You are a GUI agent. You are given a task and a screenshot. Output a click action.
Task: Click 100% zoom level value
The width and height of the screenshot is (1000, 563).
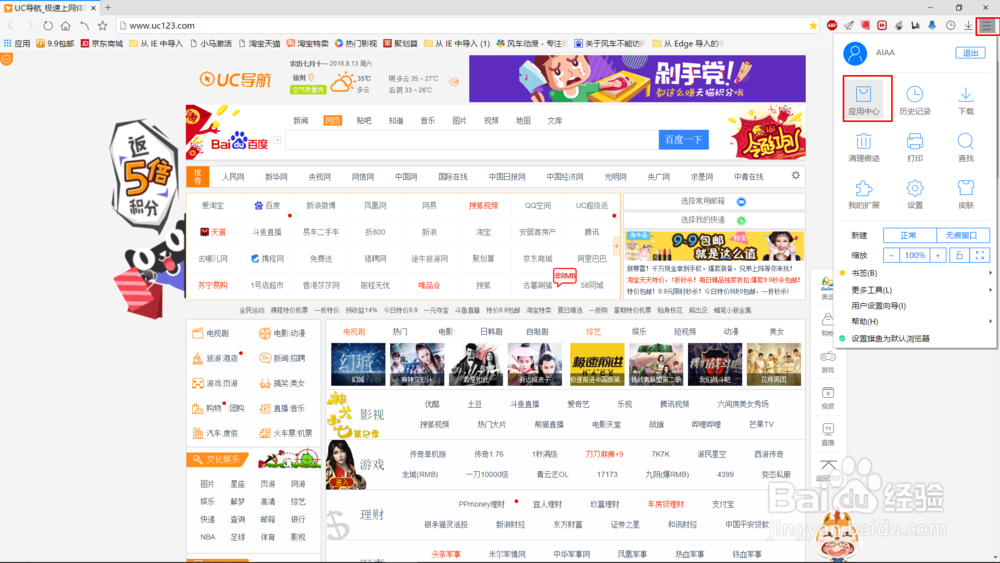tap(915, 255)
